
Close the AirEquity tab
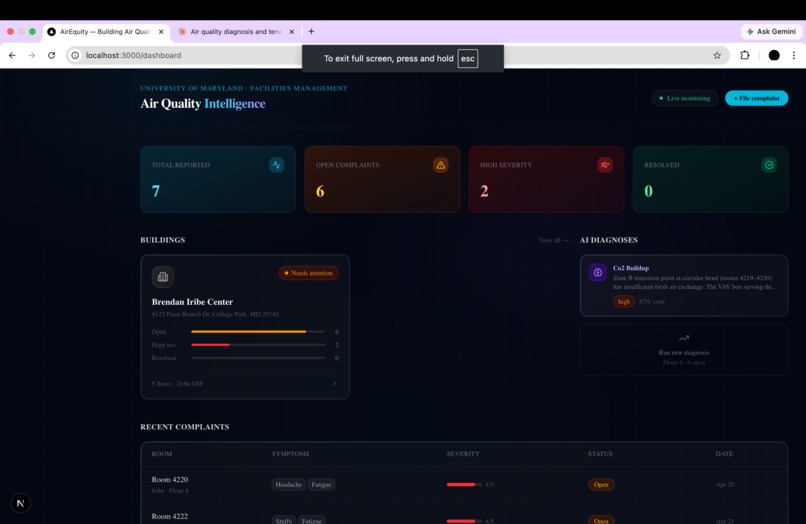point(161,31)
